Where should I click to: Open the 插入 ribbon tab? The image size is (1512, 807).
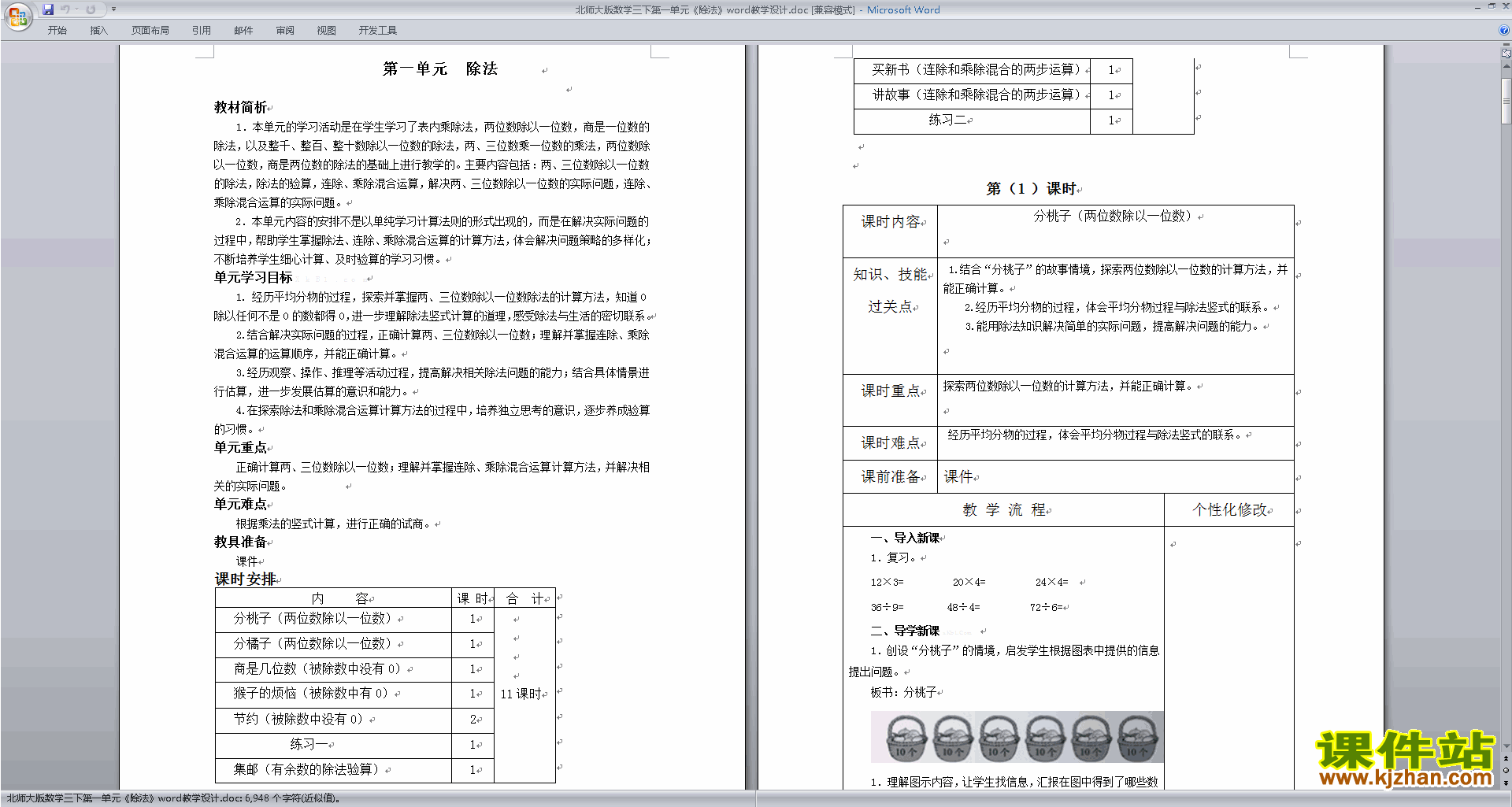point(98,30)
